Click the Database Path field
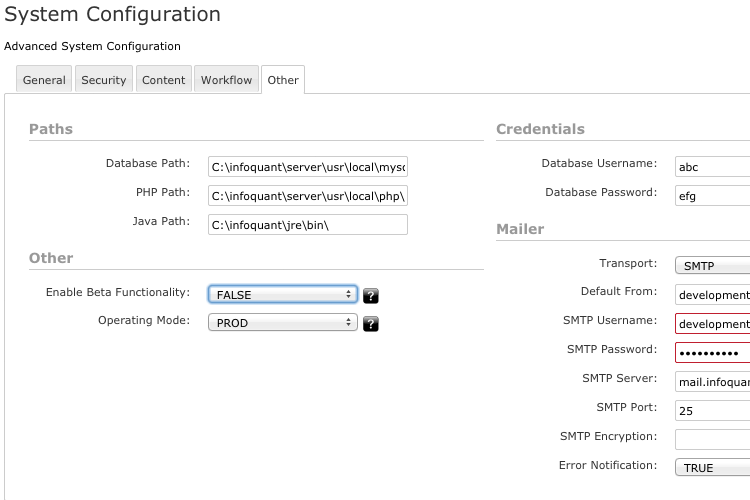This screenshot has width=750, height=500. (x=307, y=166)
